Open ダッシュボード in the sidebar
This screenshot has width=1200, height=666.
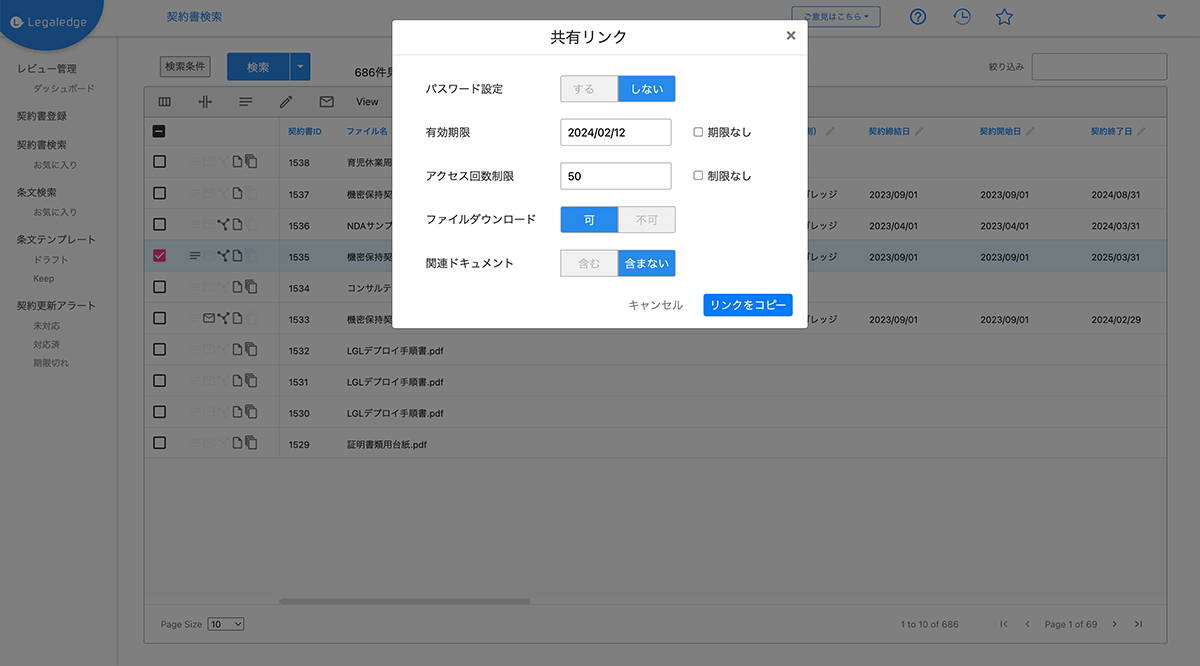pos(64,88)
